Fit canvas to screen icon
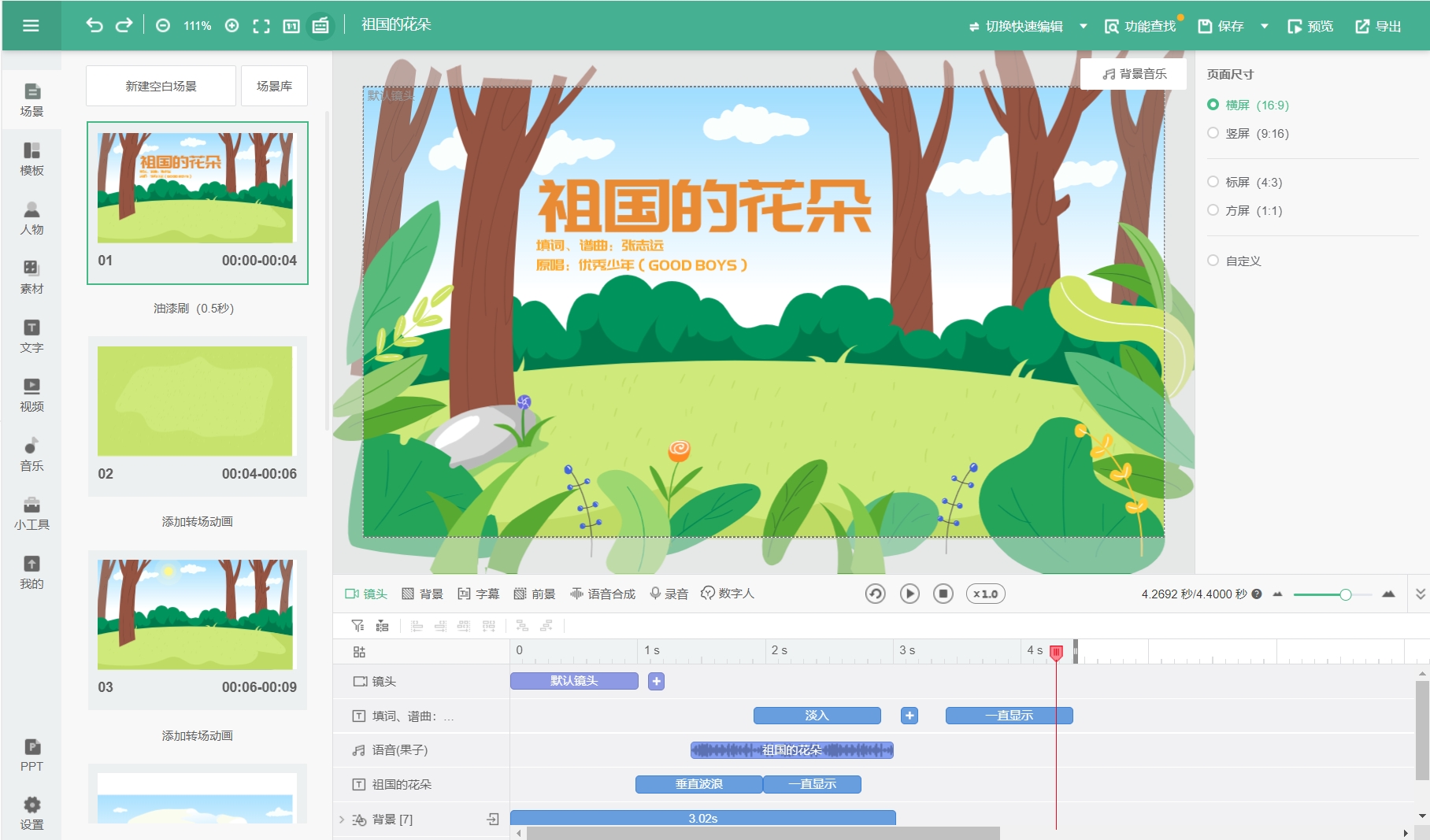This screenshot has height=840, width=1430. click(261, 26)
